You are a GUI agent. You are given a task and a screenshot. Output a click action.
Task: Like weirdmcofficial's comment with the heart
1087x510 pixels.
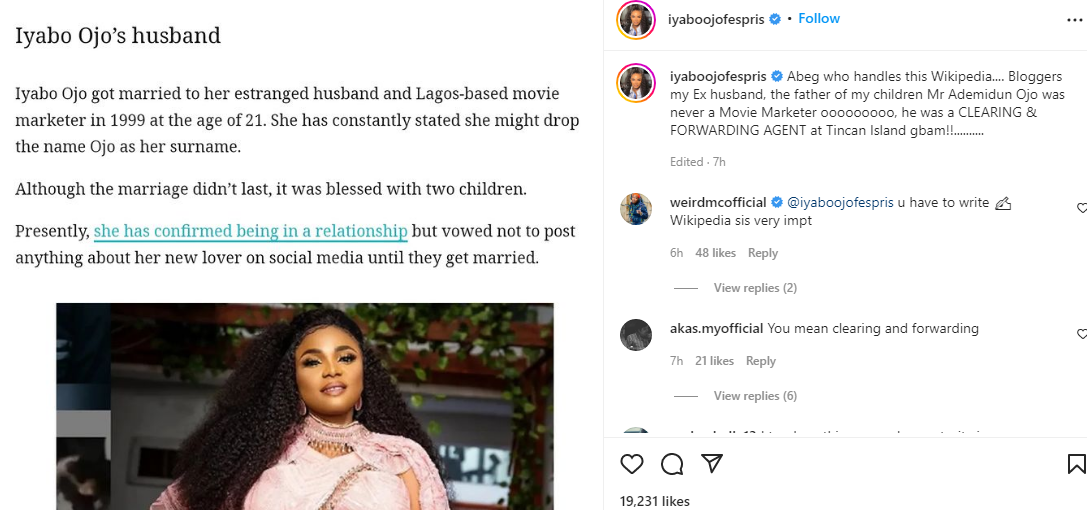[x=1082, y=208]
